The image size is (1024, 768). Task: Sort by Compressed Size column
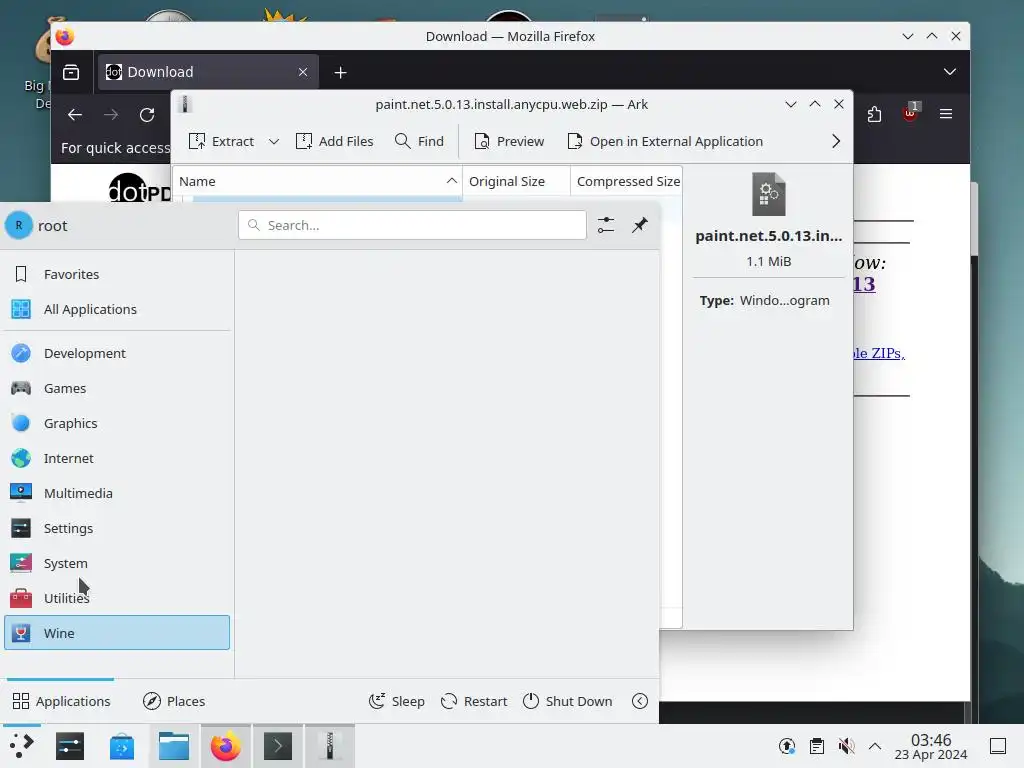pos(626,182)
